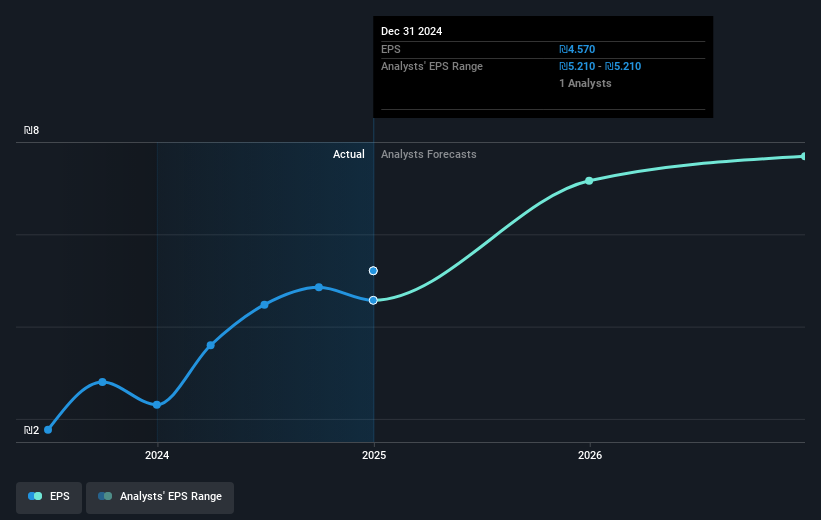Viewport: 821px width, 520px height.
Task: Click the EPS row label in tooltip
Action: [x=391, y=49]
